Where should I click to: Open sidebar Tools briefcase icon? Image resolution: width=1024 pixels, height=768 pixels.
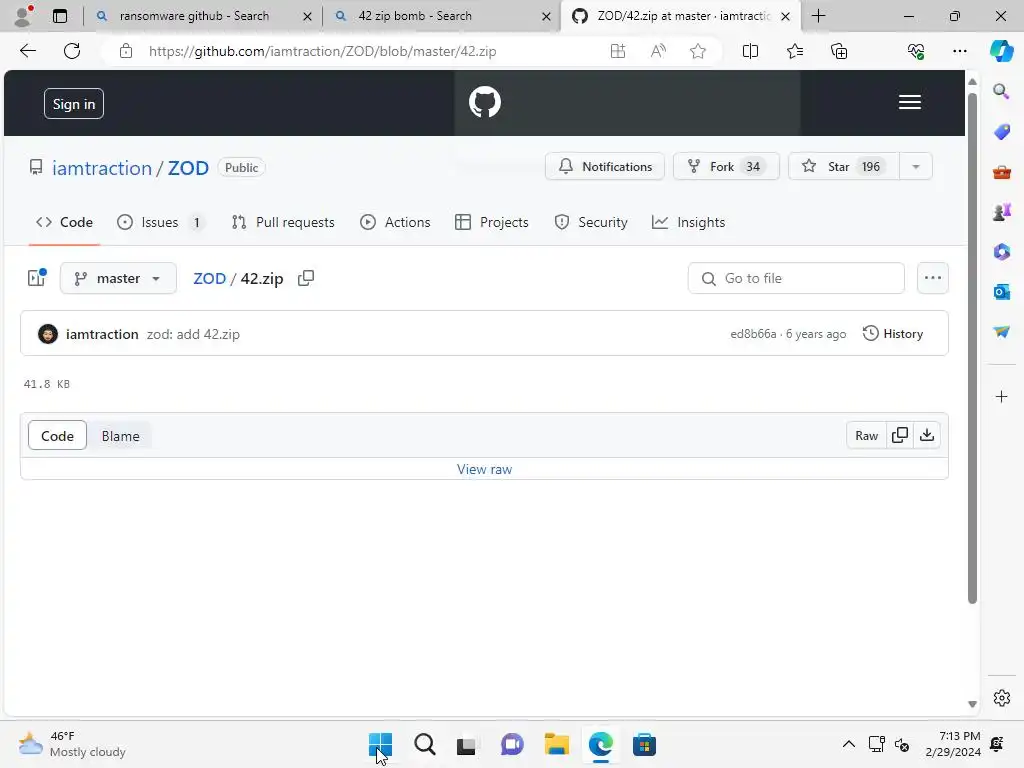1001,172
